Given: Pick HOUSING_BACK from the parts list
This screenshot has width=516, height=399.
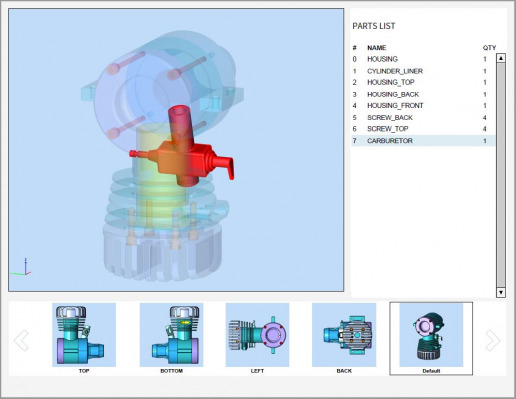Looking at the screenshot, I should pos(423,94).
